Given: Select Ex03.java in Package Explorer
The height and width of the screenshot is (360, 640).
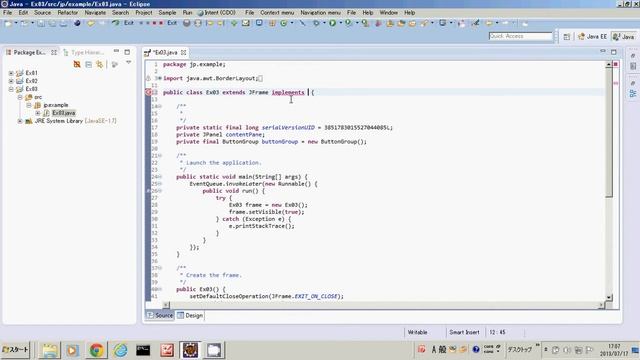Looking at the screenshot, I should [64, 113].
